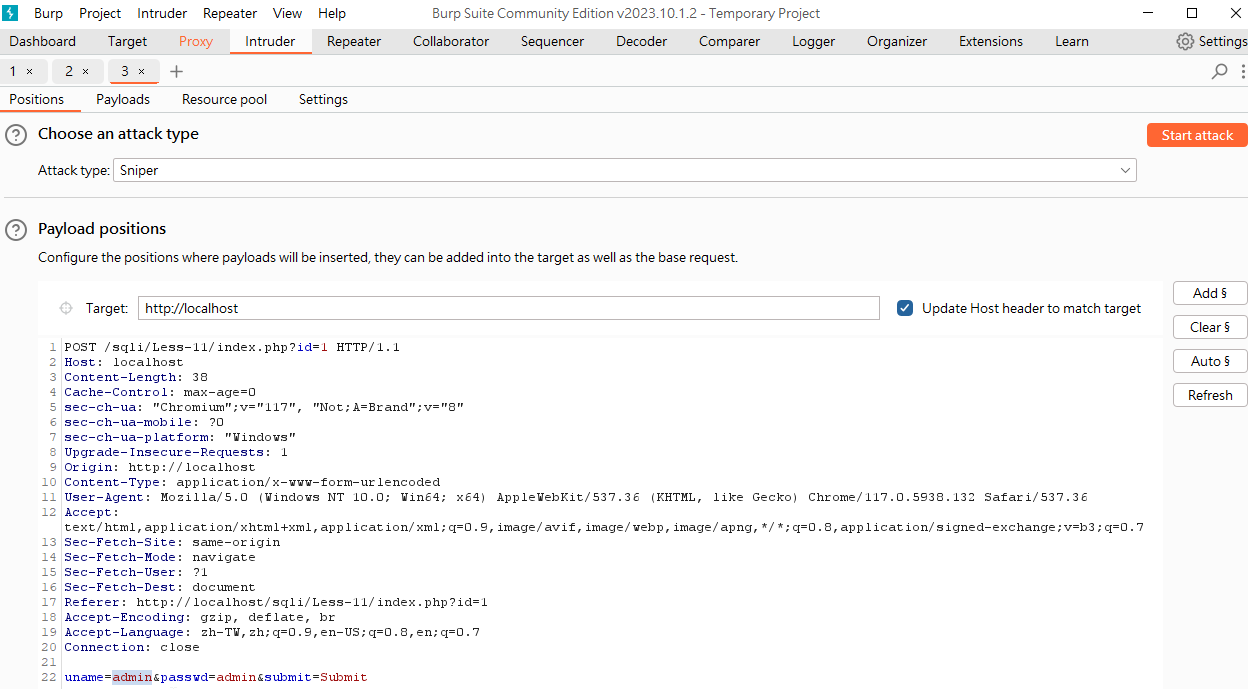Screen dimensions: 1248x689
Task: Open the Logger tab
Action: (813, 41)
